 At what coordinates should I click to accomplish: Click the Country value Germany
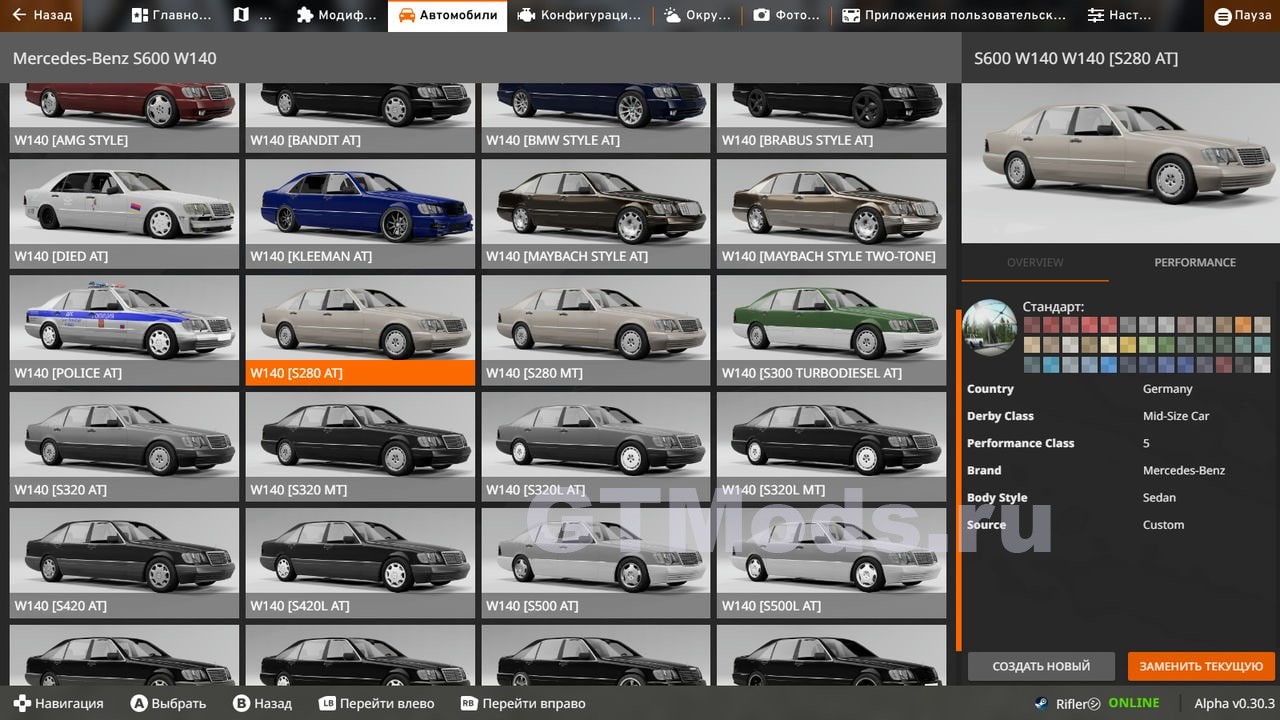[1168, 389]
